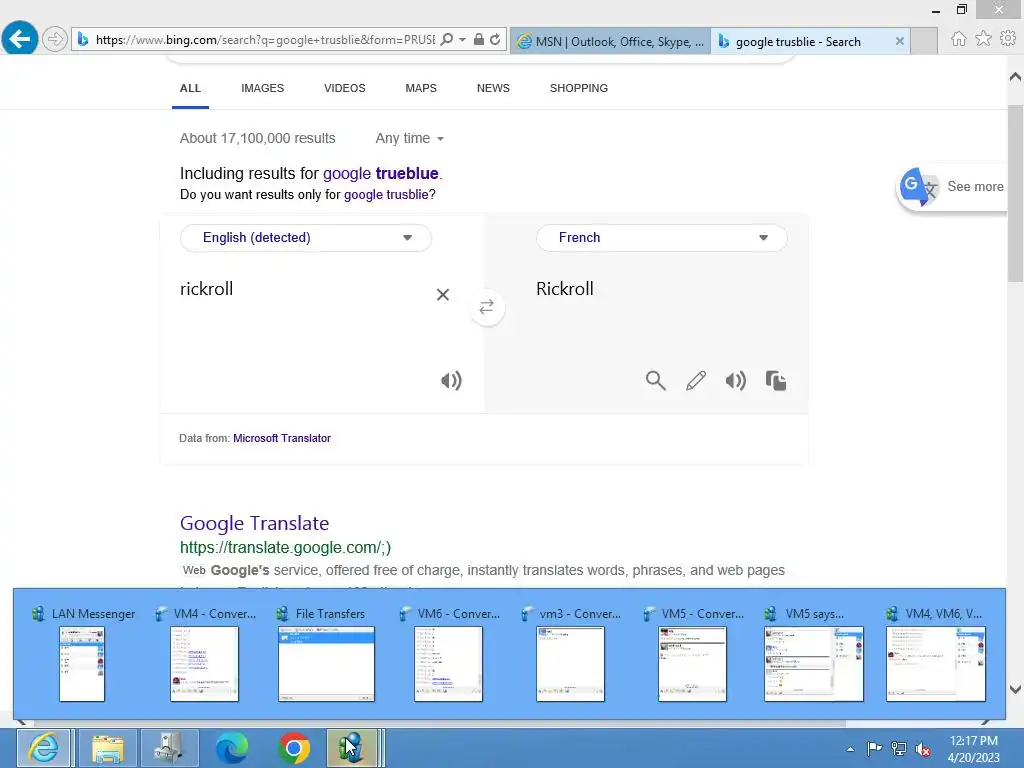The width and height of the screenshot is (1024, 768).
Task: Open a new blank browser tab
Action: pyautogui.click(x=924, y=41)
